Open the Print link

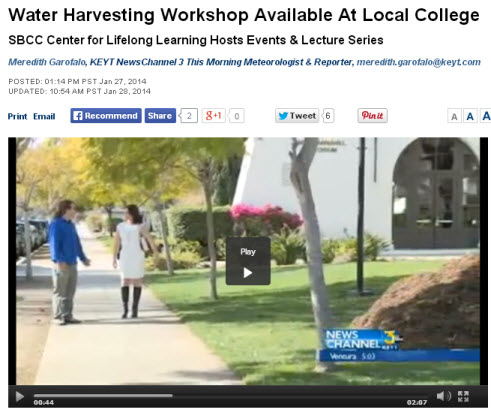(x=17, y=116)
